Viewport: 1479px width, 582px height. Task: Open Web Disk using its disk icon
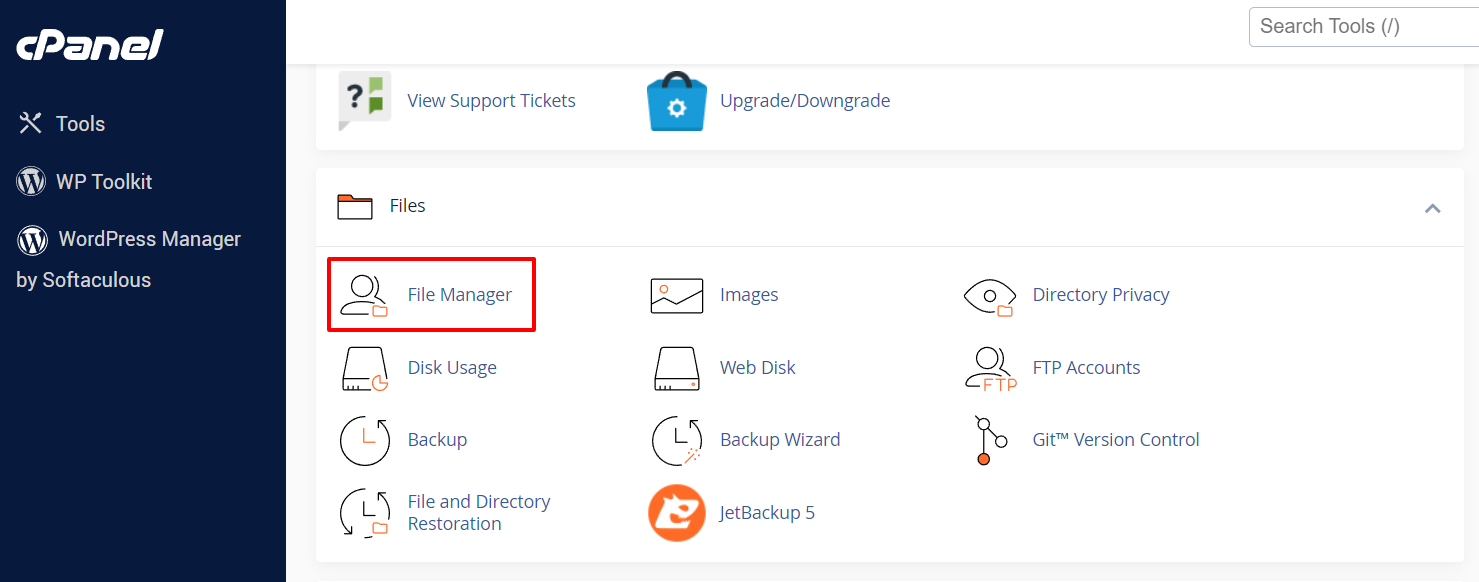(x=676, y=367)
